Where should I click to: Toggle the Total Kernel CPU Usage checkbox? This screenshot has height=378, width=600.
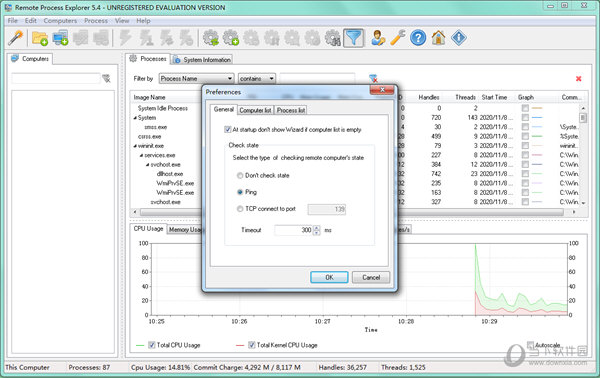point(251,345)
